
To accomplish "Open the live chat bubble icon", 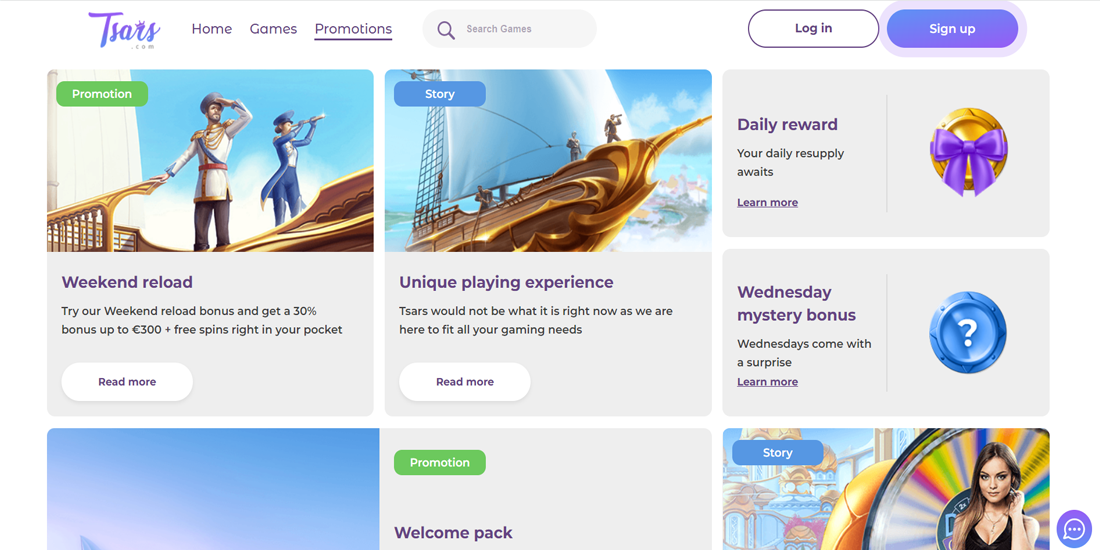I will coord(1074,529).
